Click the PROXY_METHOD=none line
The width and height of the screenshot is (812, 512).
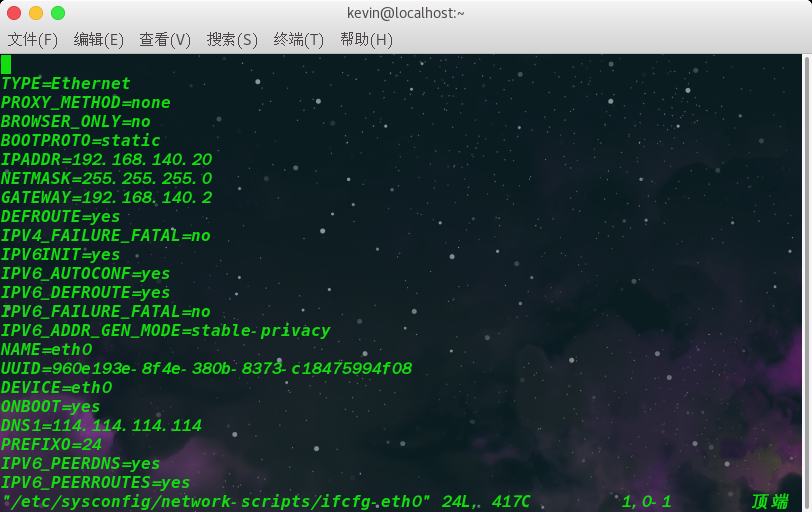coord(85,103)
